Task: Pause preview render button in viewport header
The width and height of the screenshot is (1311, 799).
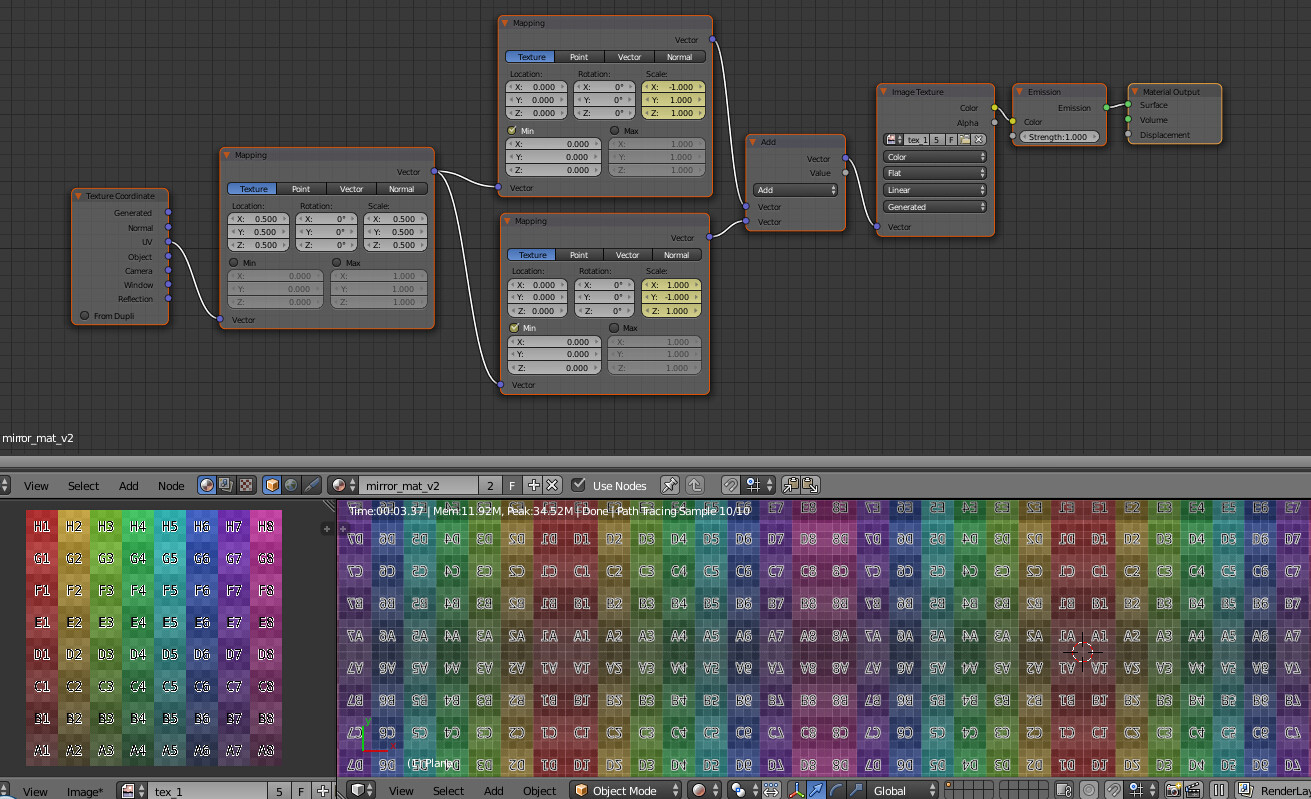Action: (x=1219, y=790)
